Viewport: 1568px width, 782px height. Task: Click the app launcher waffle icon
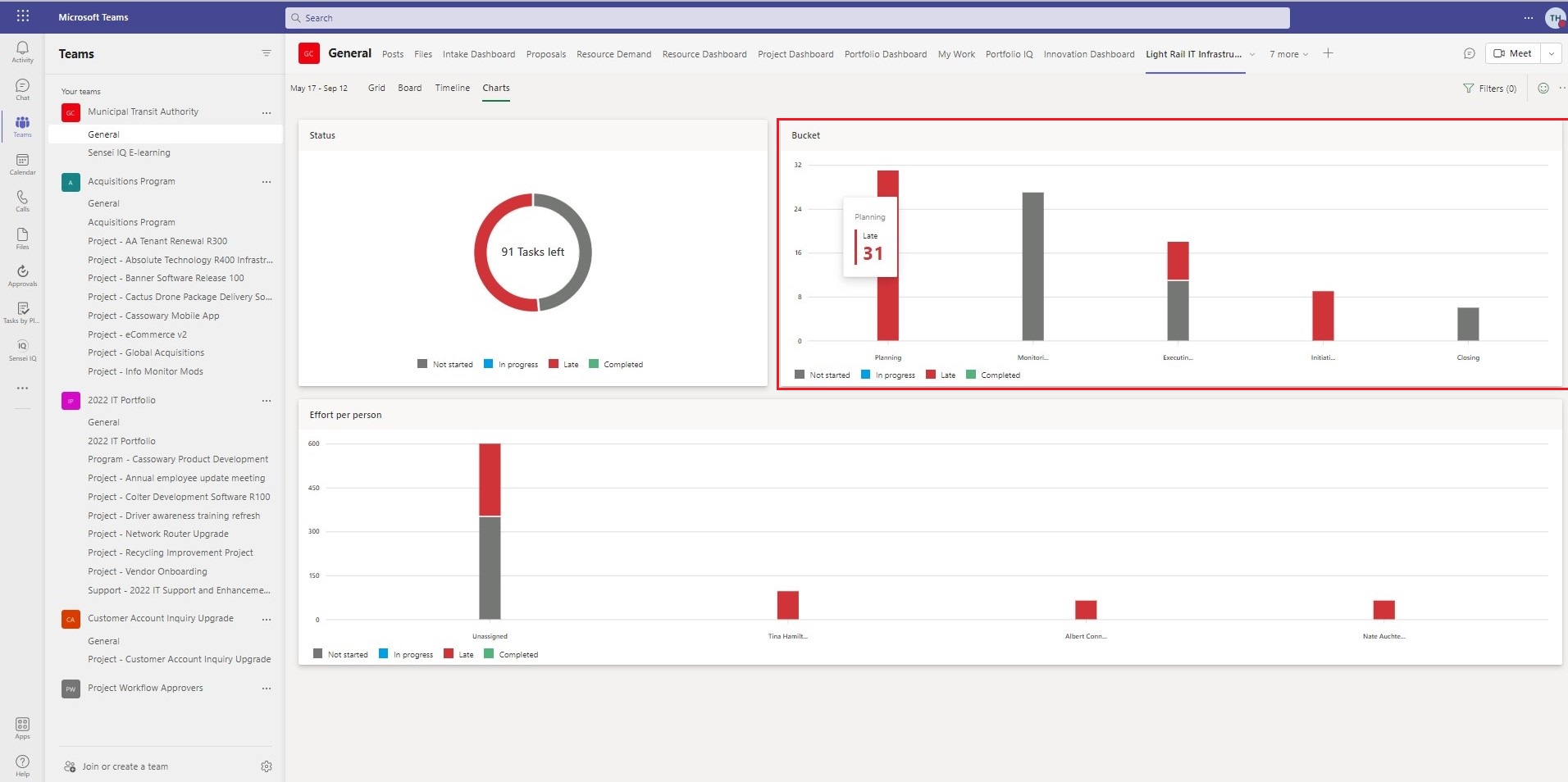[23, 16]
